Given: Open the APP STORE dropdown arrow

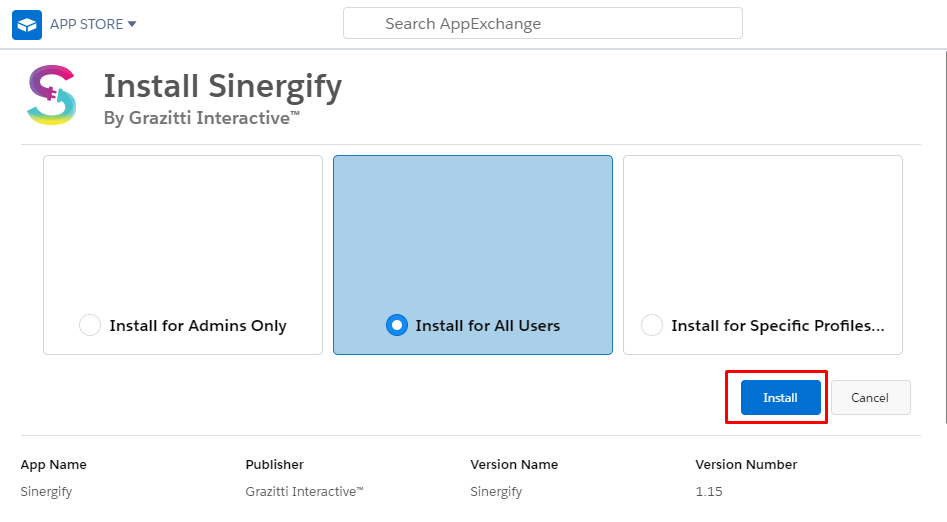Looking at the screenshot, I should (132, 24).
